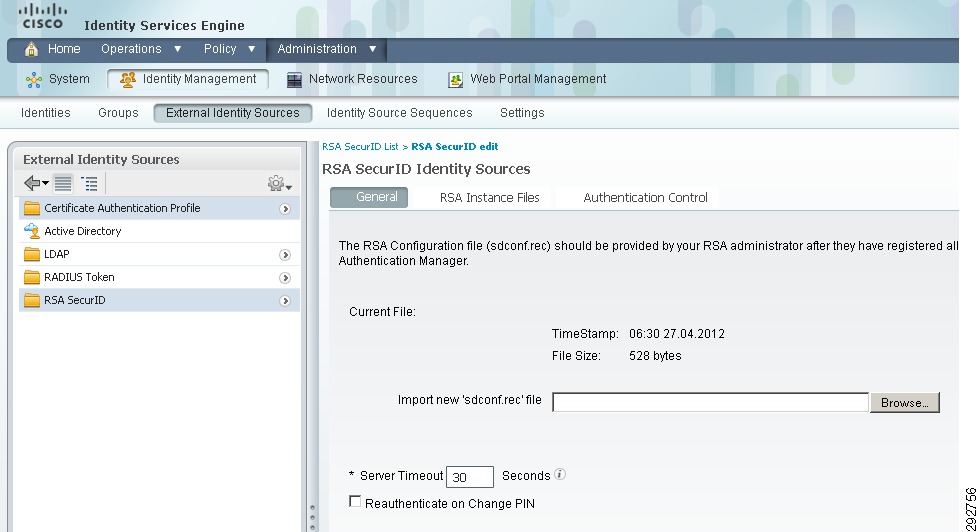Select Active Directory in the list
This screenshot has width=976, height=532.
[159, 231]
